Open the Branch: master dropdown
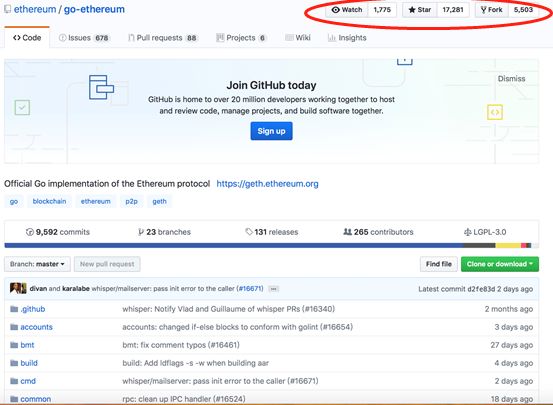Screen dimensions: 553x405 pos(37,264)
